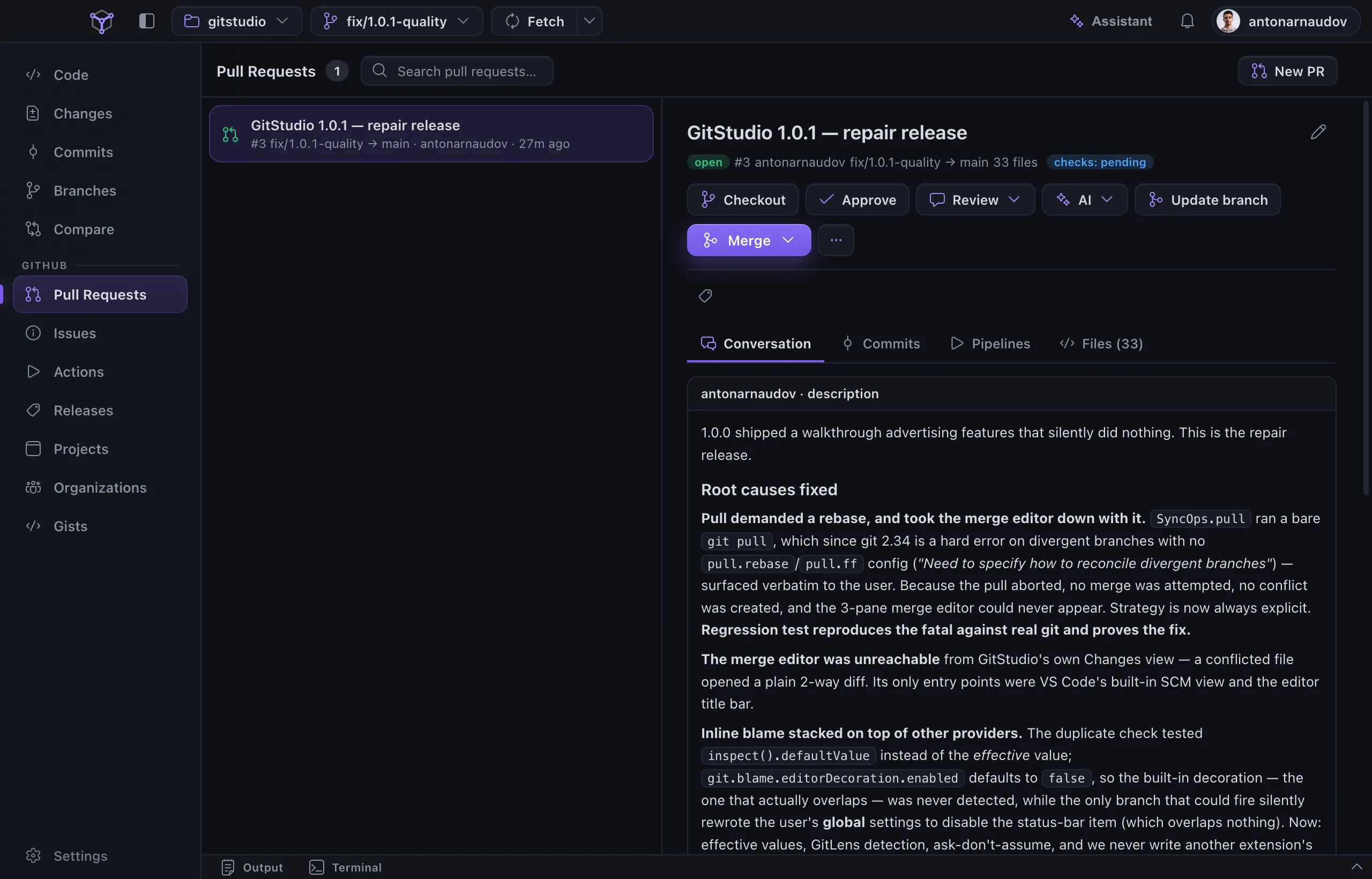Switch to the Files (33) tab

[x=1101, y=344]
